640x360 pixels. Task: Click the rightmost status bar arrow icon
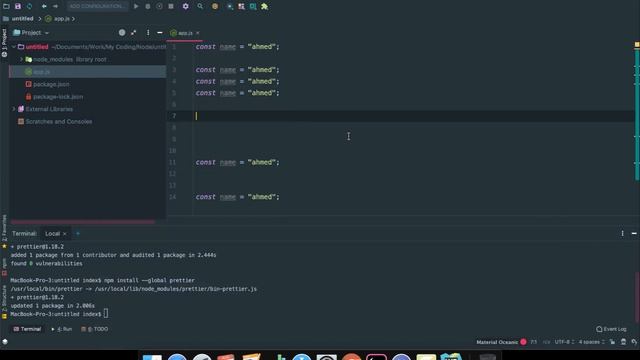coord(634,342)
